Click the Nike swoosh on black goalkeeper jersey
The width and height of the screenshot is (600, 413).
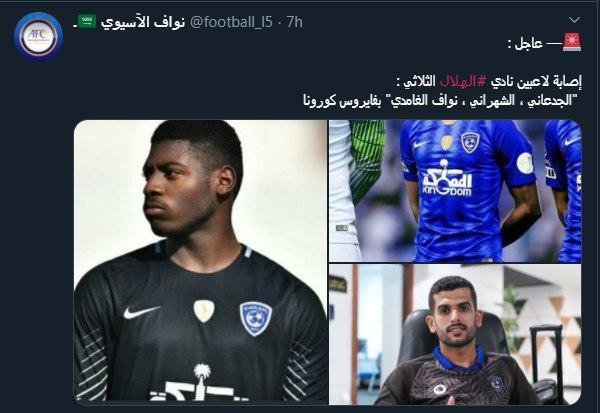pyautogui.click(x=142, y=312)
